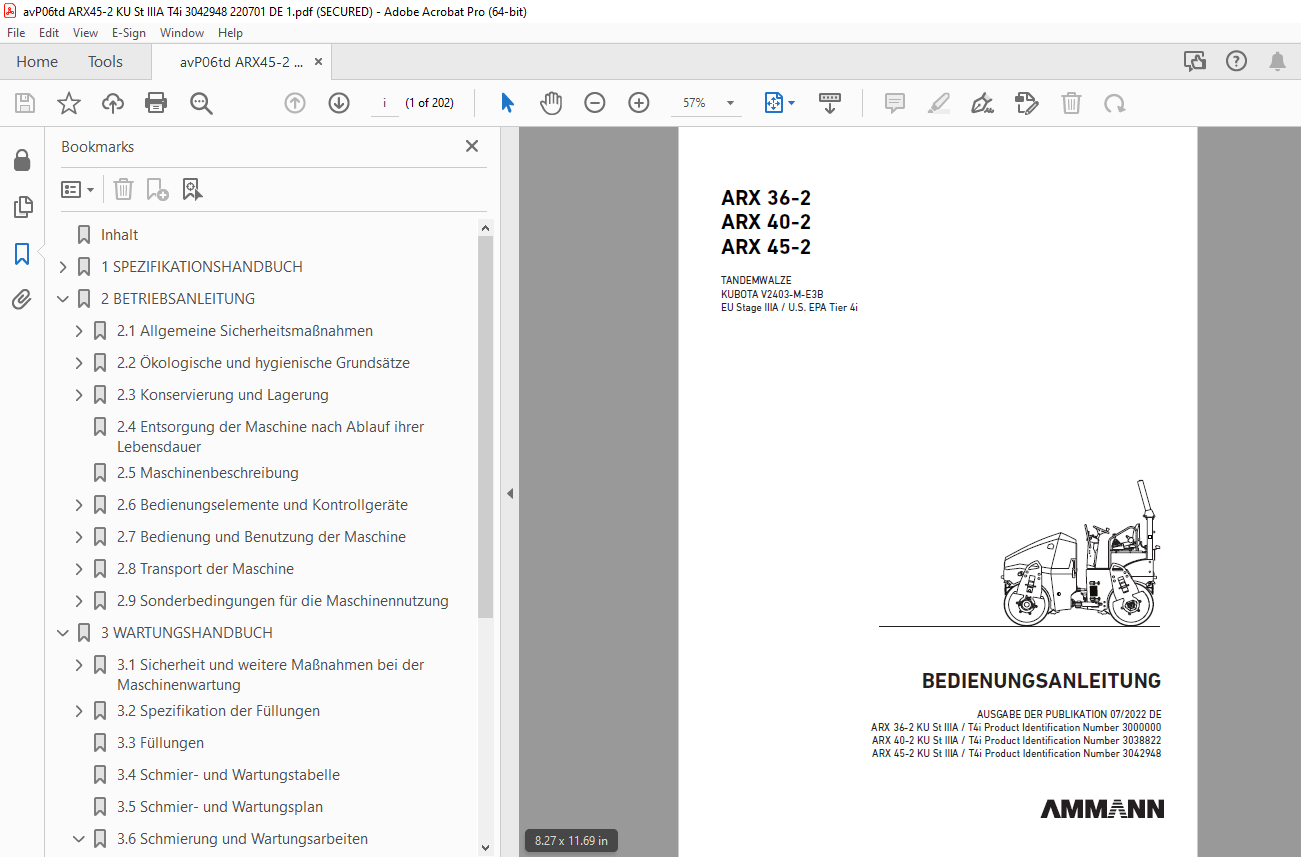Go to previous page arrow
1301x857 pixels.
coord(295,103)
